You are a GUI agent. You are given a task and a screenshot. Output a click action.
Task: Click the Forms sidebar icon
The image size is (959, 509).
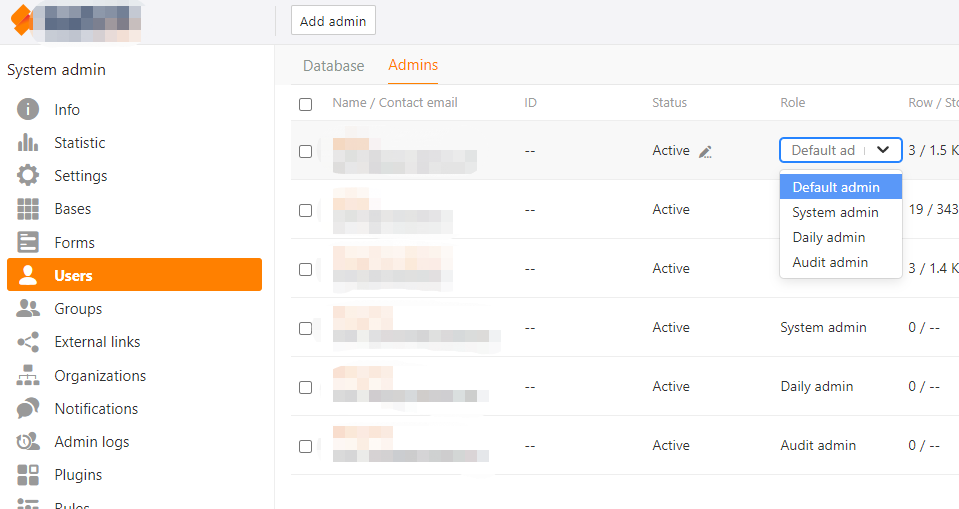pos(28,242)
